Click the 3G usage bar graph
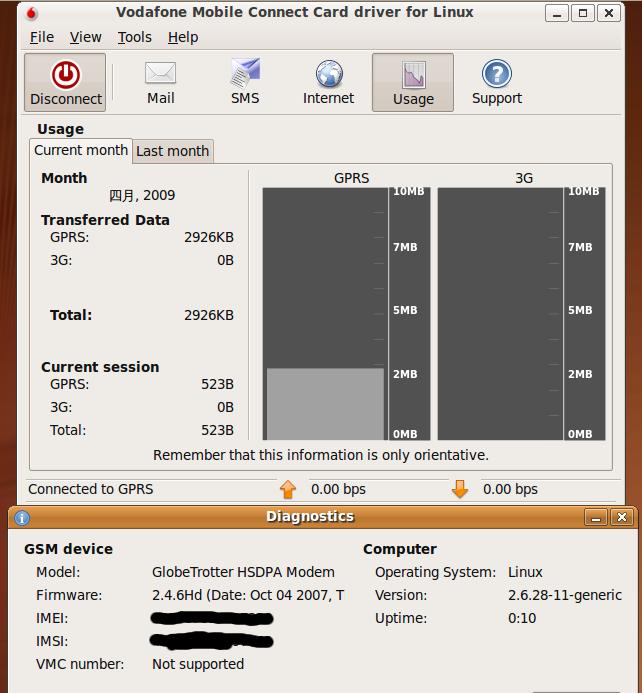Viewport: 642px width, 693px height. tap(521, 313)
